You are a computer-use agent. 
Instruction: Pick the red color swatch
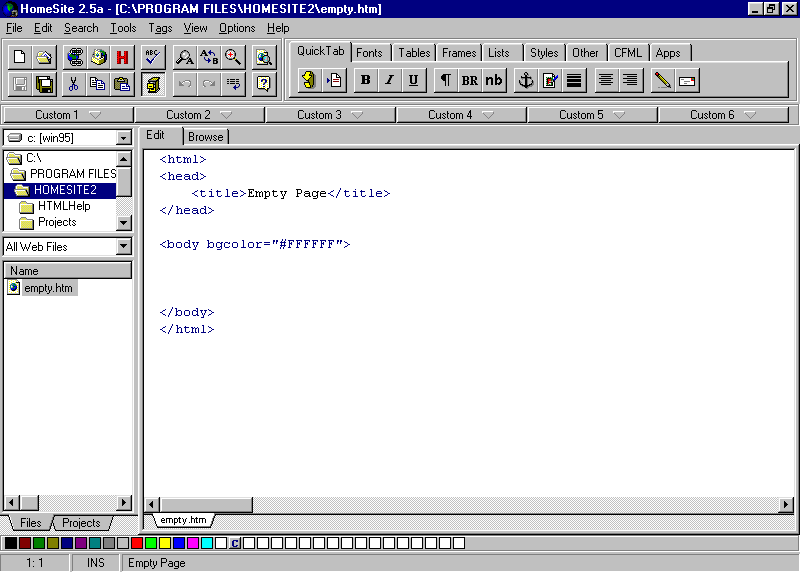point(137,543)
